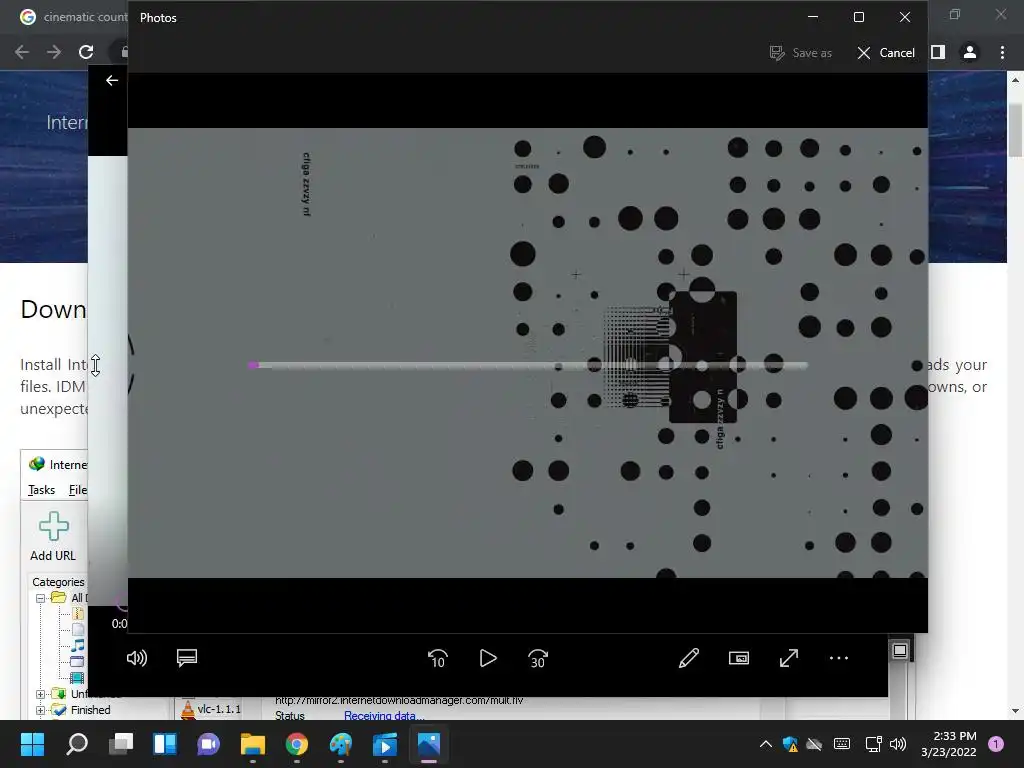Viewport: 1024px width, 768px height.
Task: Switch to Photos app on taskbar
Action: pos(428,744)
